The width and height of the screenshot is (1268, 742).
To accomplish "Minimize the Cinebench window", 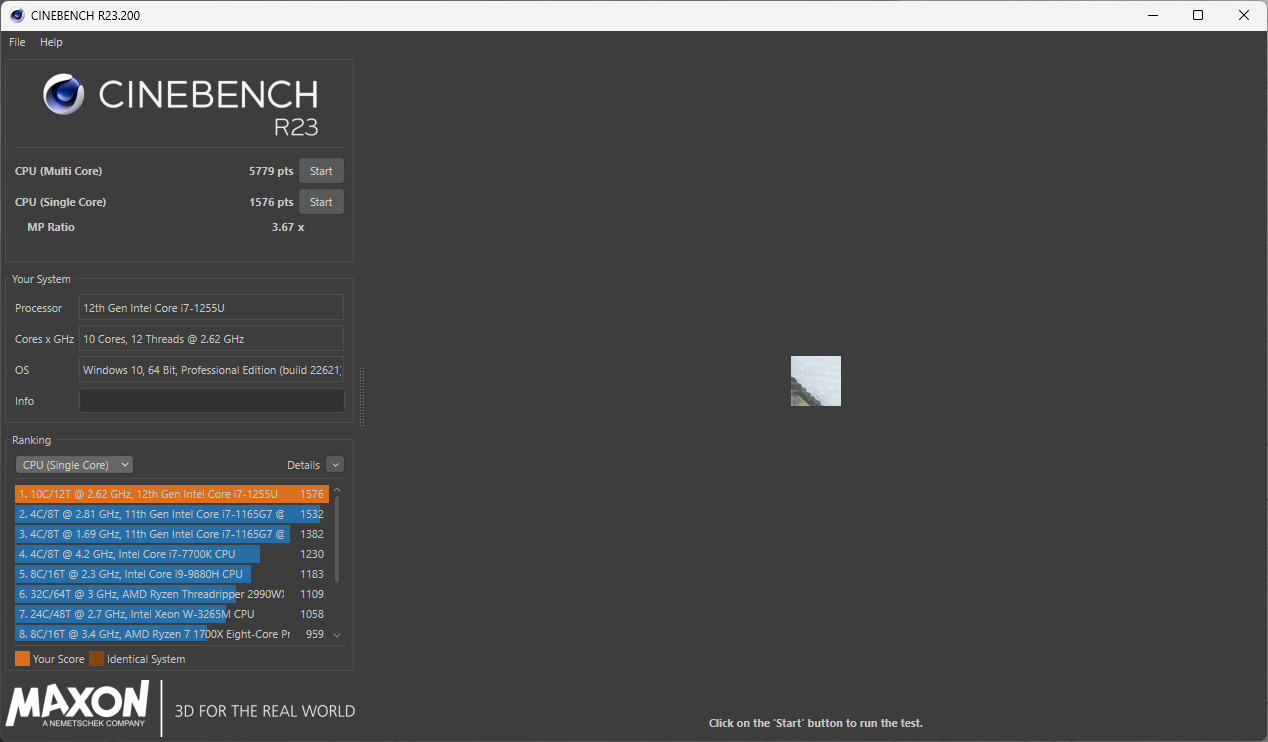I will coord(1151,15).
